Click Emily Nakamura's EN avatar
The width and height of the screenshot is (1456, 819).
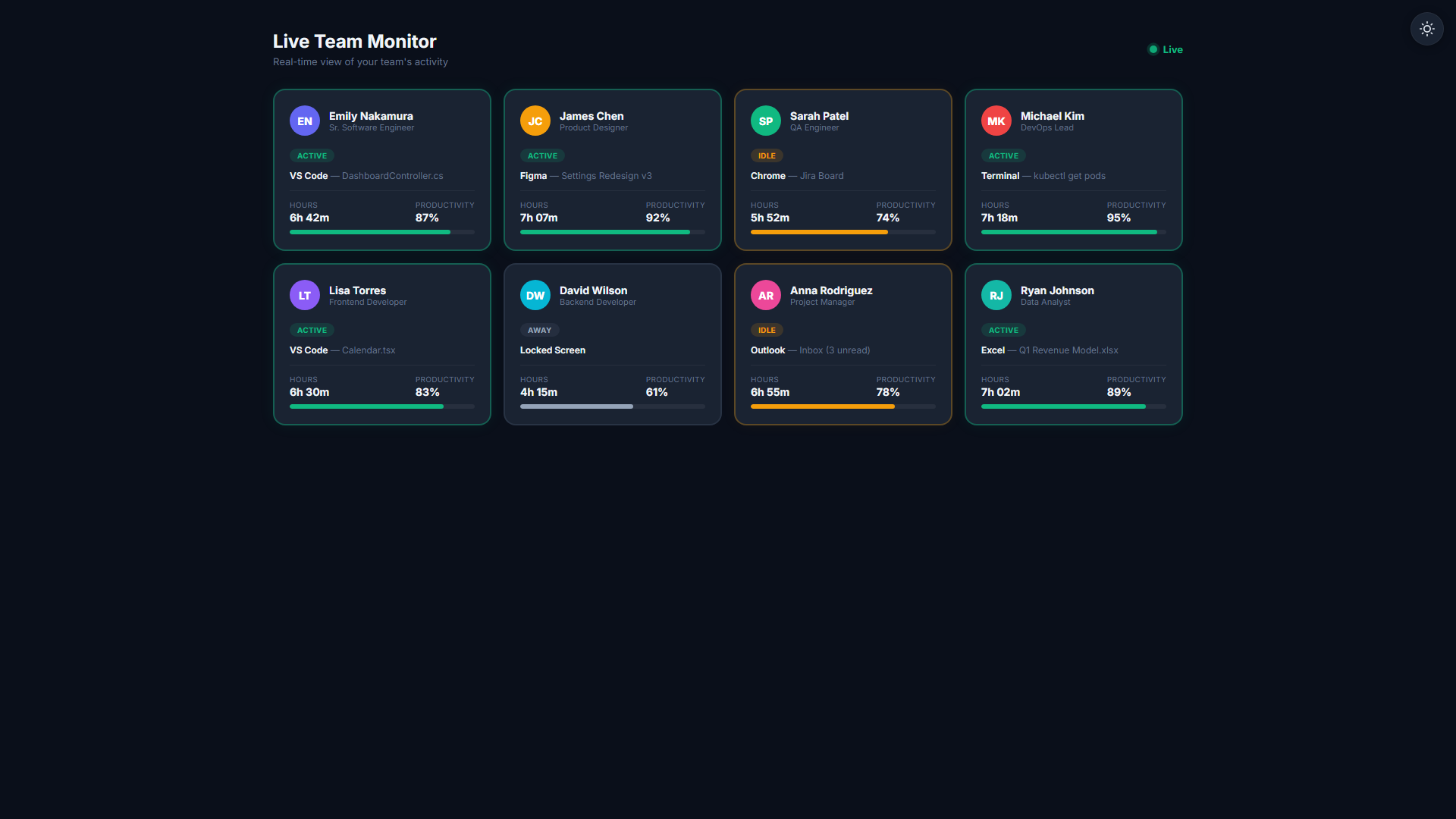coord(305,121)
